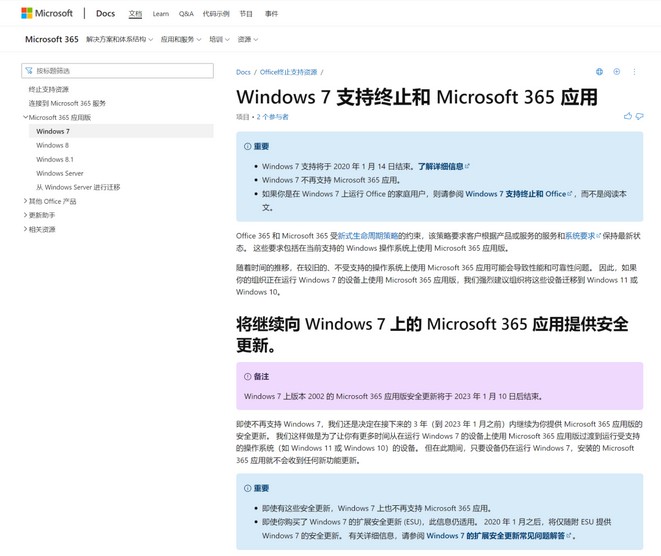Click the add-to-collection plus icon
Image resolution: width=661 pixels, height=556 pixels.
(616, 72)
